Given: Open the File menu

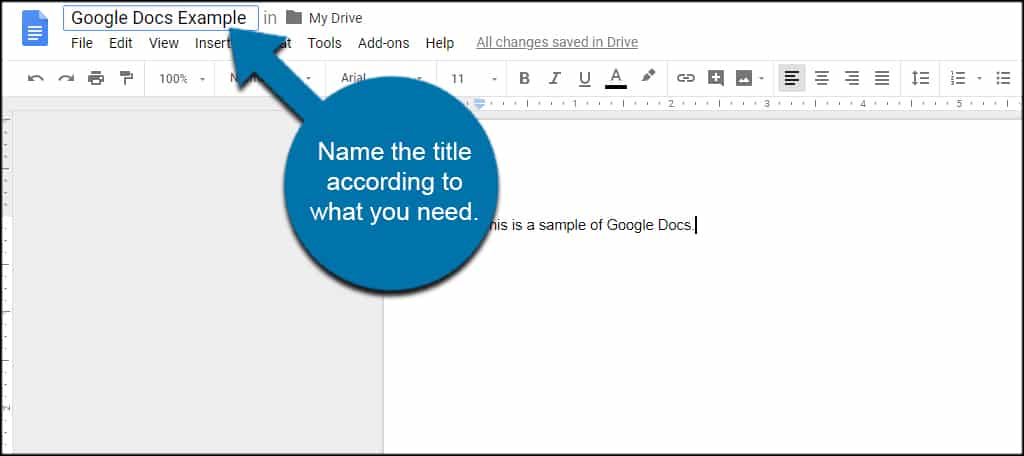Looking at the screenshot, I should pos(82,43).
